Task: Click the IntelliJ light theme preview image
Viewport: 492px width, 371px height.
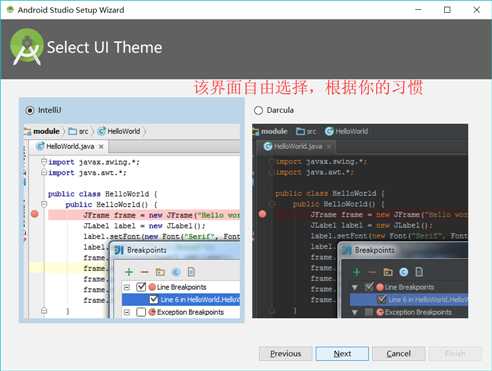Action: tap(132, 221)
